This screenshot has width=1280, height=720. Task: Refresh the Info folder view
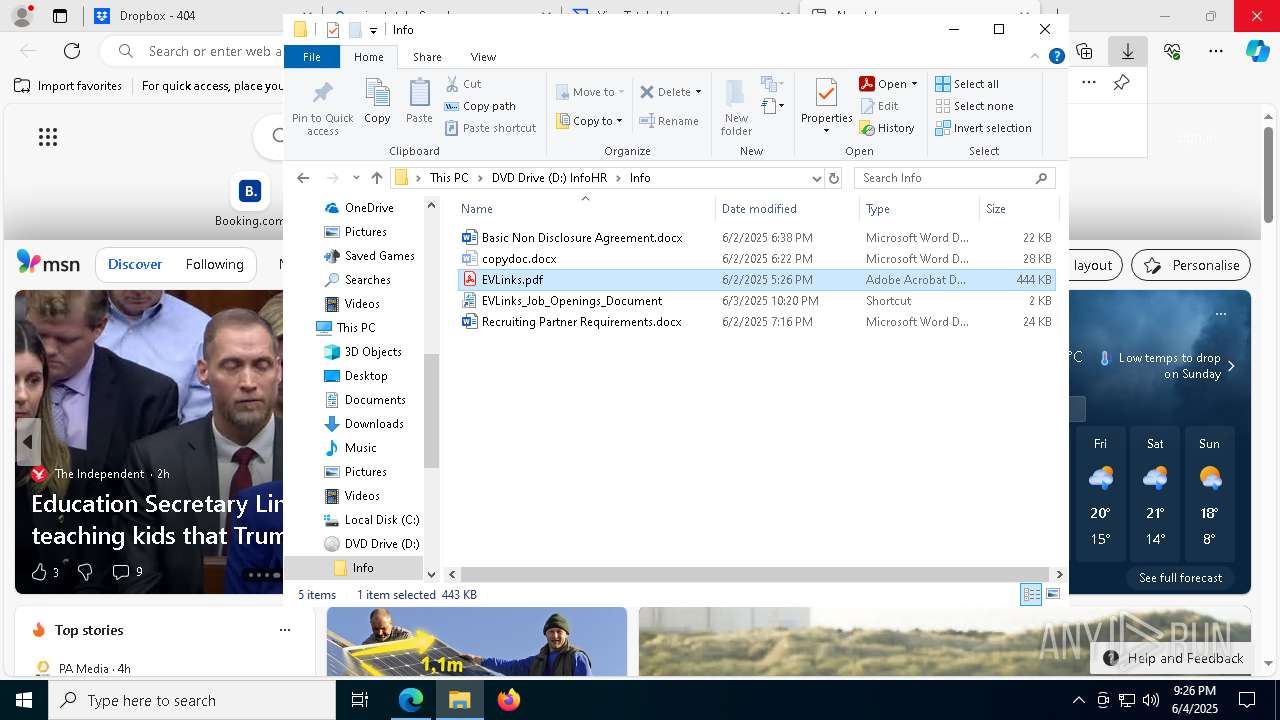coord(834,178)
